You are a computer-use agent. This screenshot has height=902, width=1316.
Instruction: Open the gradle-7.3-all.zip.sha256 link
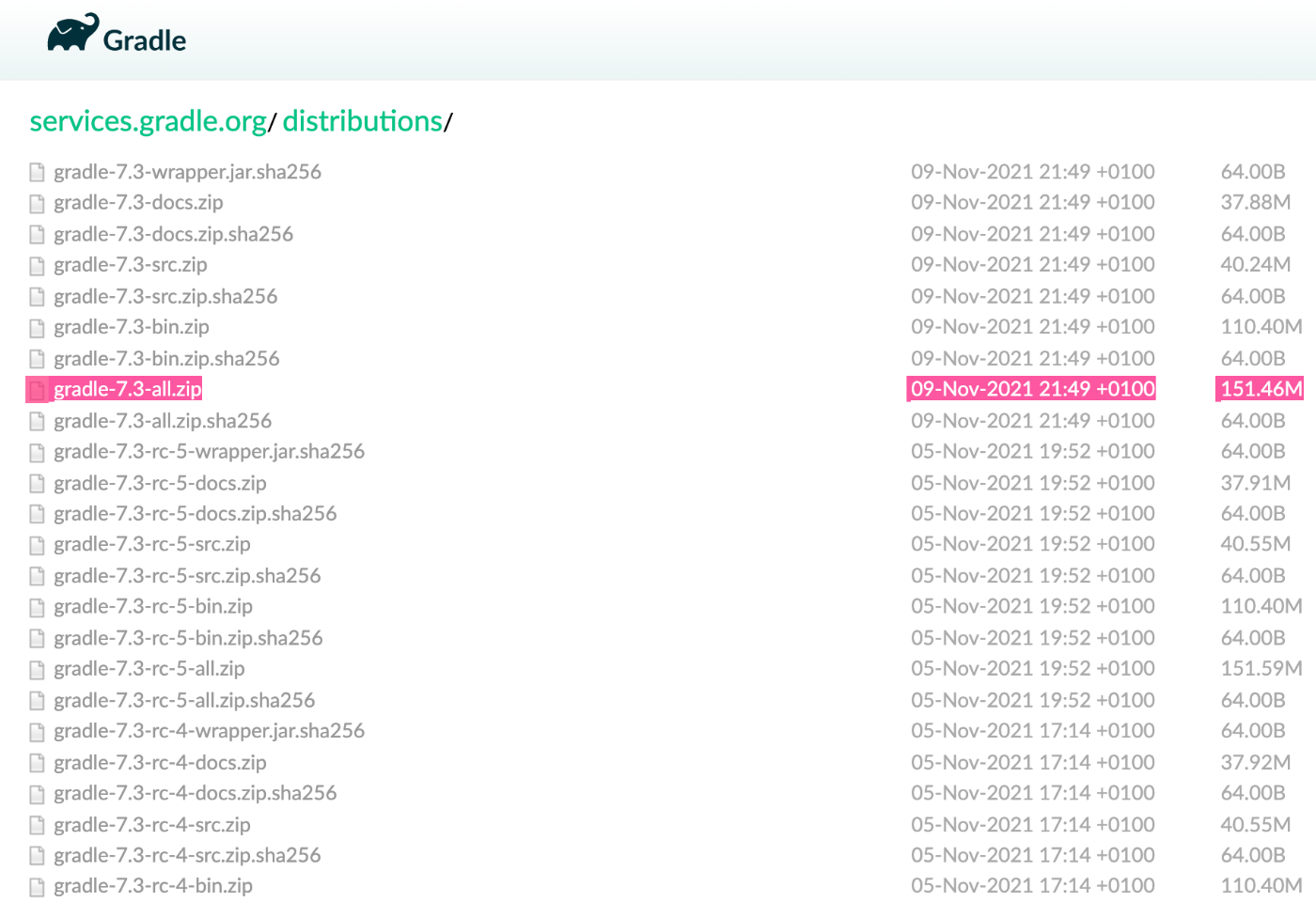click(x=163, y=421)
